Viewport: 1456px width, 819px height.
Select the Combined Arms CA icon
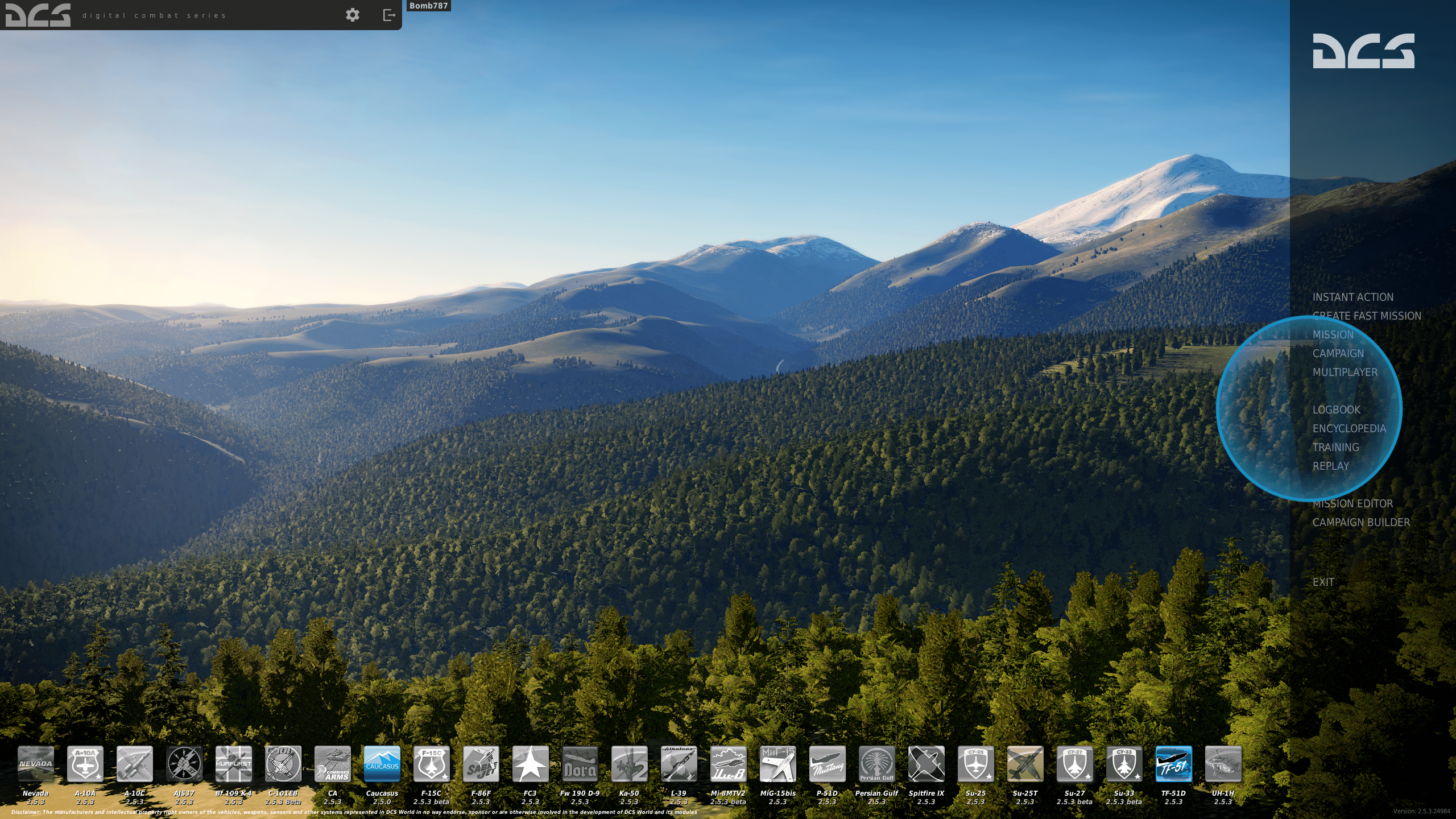333,764
